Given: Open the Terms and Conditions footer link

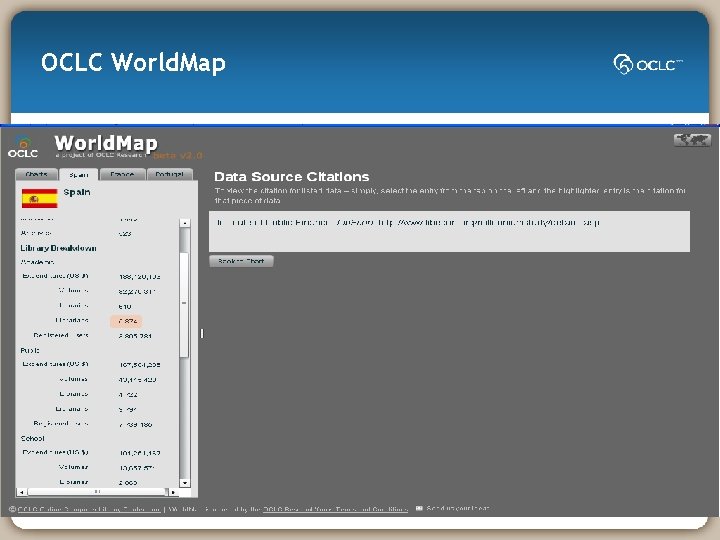Looking at the screenshot, I should [371, 509].
